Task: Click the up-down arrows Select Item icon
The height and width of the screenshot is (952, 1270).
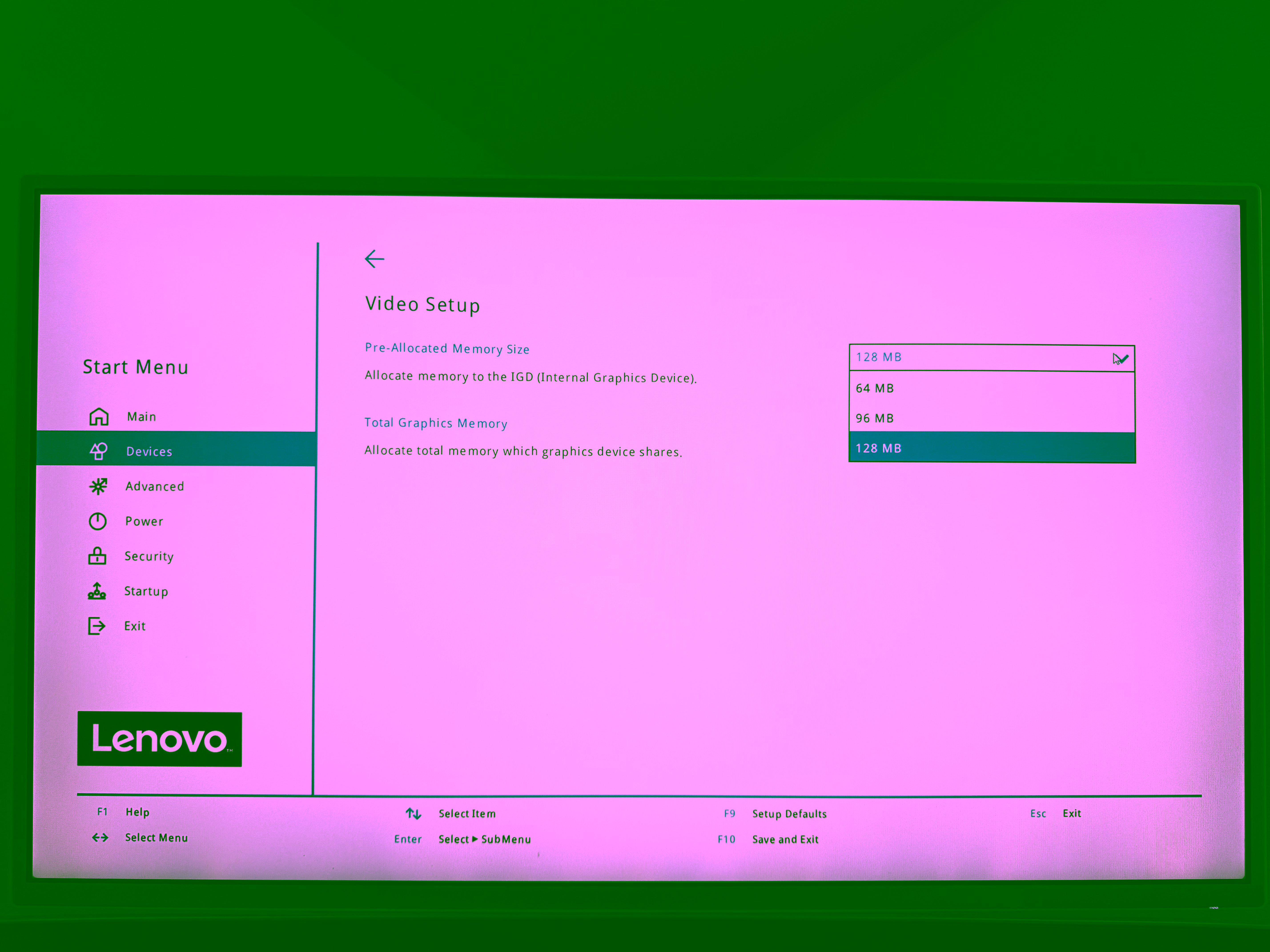Action: coord(413,814)
